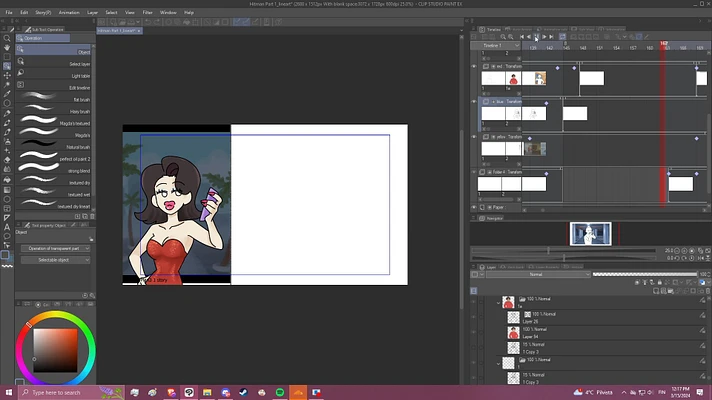
Task: Toggle visibility of folder 1a layer
Action: [474, 302]
